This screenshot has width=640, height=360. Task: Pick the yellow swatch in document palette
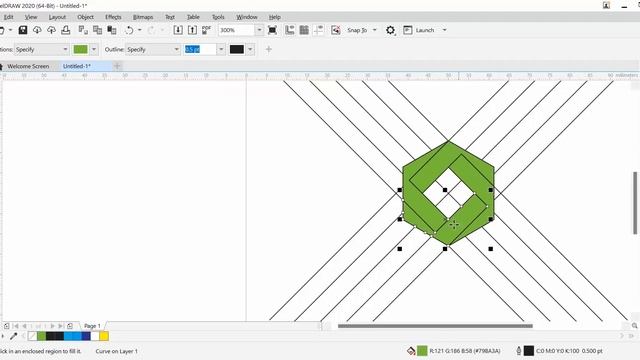(x=104, y=336)
